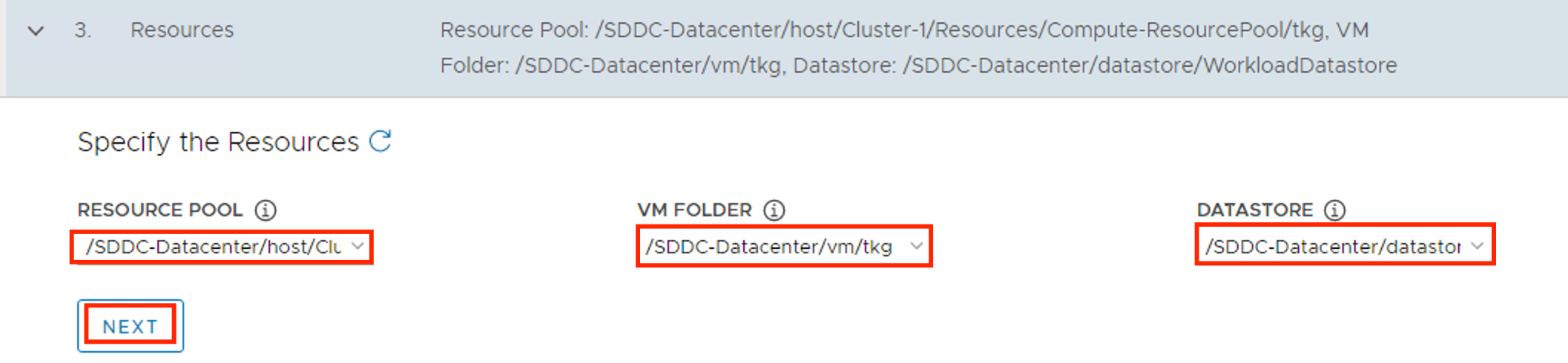This screenshot has height=363, width=1568.
Task: Click the Resources step title
Action: click(182, 30)
